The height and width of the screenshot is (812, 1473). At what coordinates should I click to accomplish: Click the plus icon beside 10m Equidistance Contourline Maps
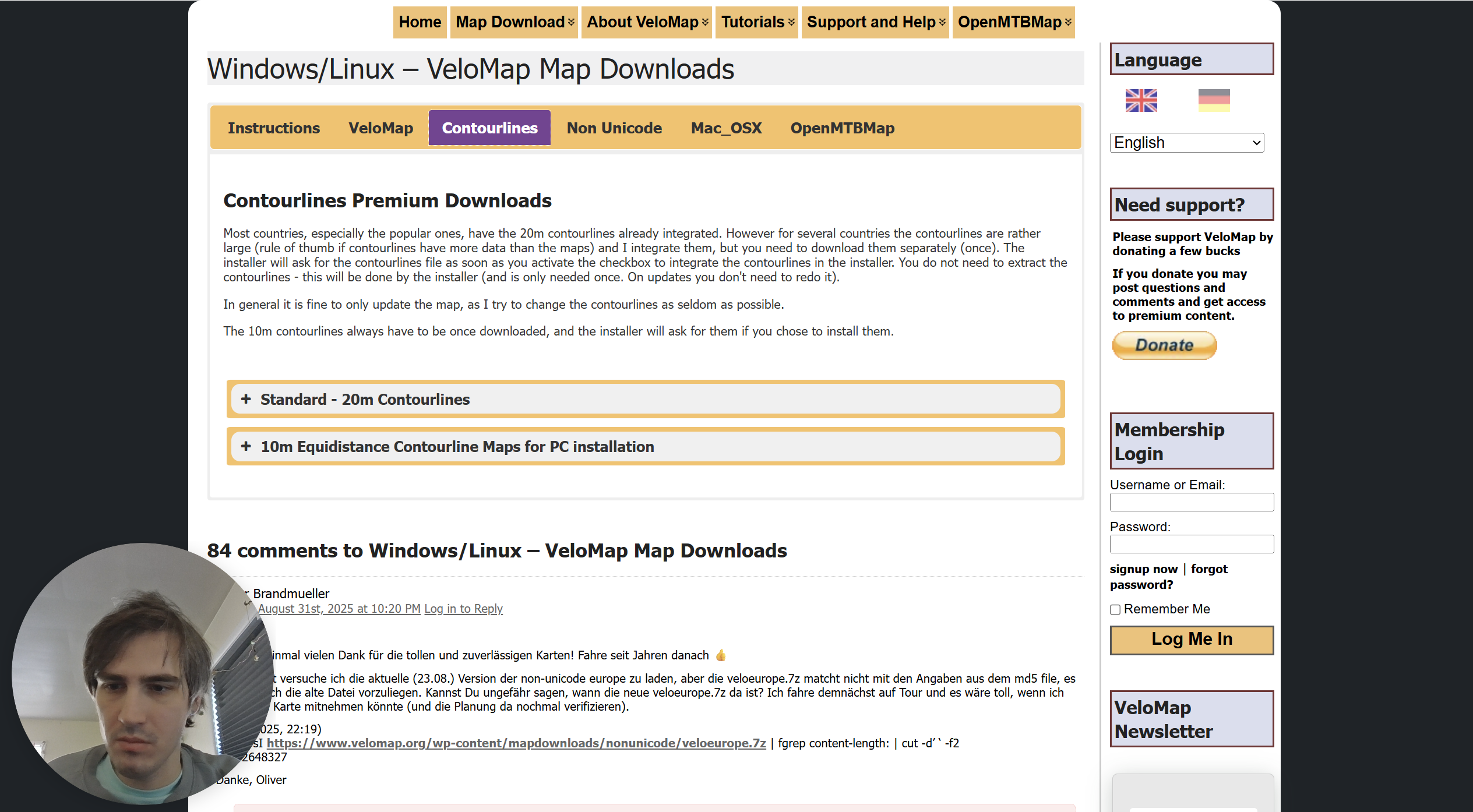pos(246,446)
